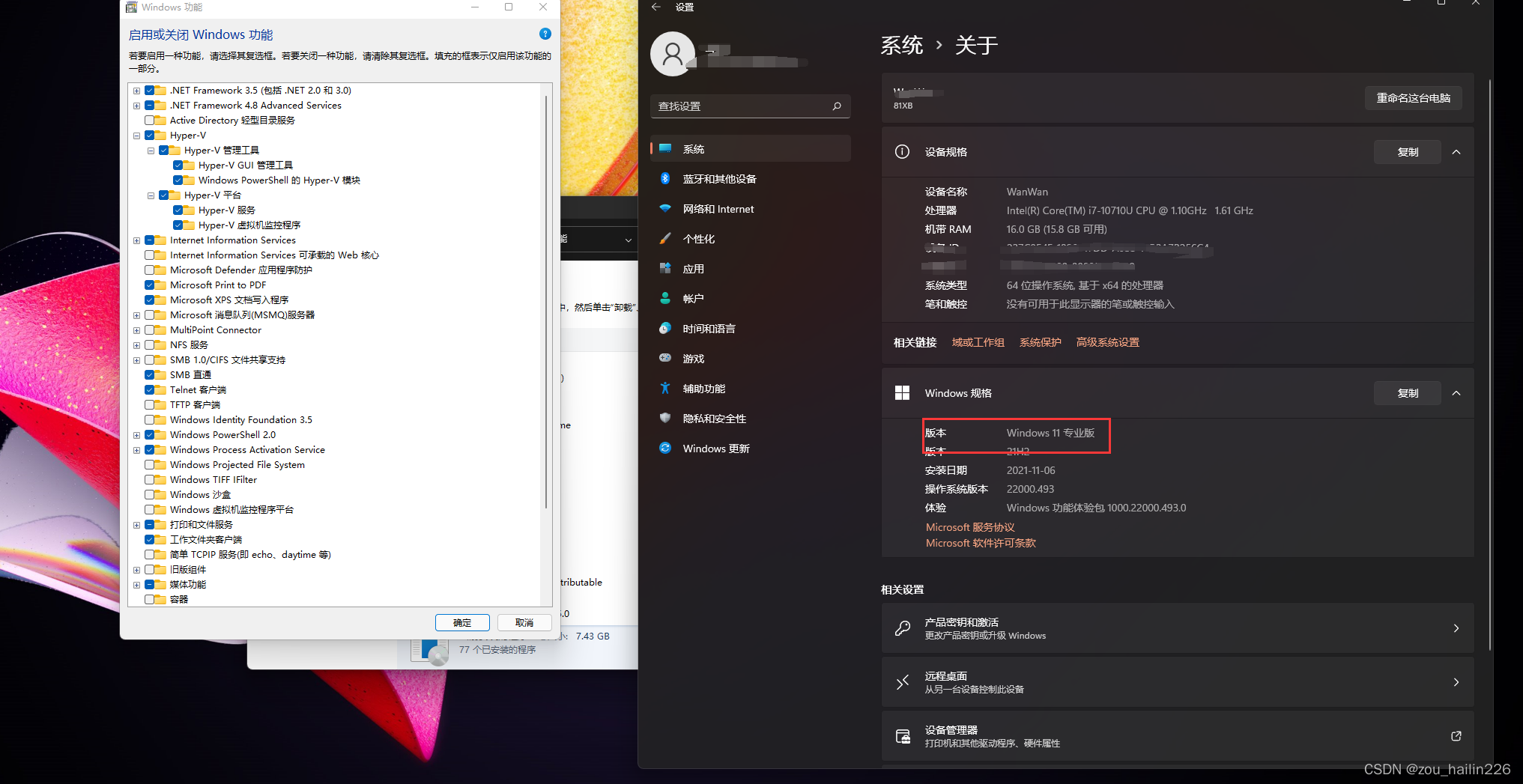Click the 重命名这台电脑 button
Image resolution: width=1523 pixels, height=784 pixels.
pos(1413,97)
